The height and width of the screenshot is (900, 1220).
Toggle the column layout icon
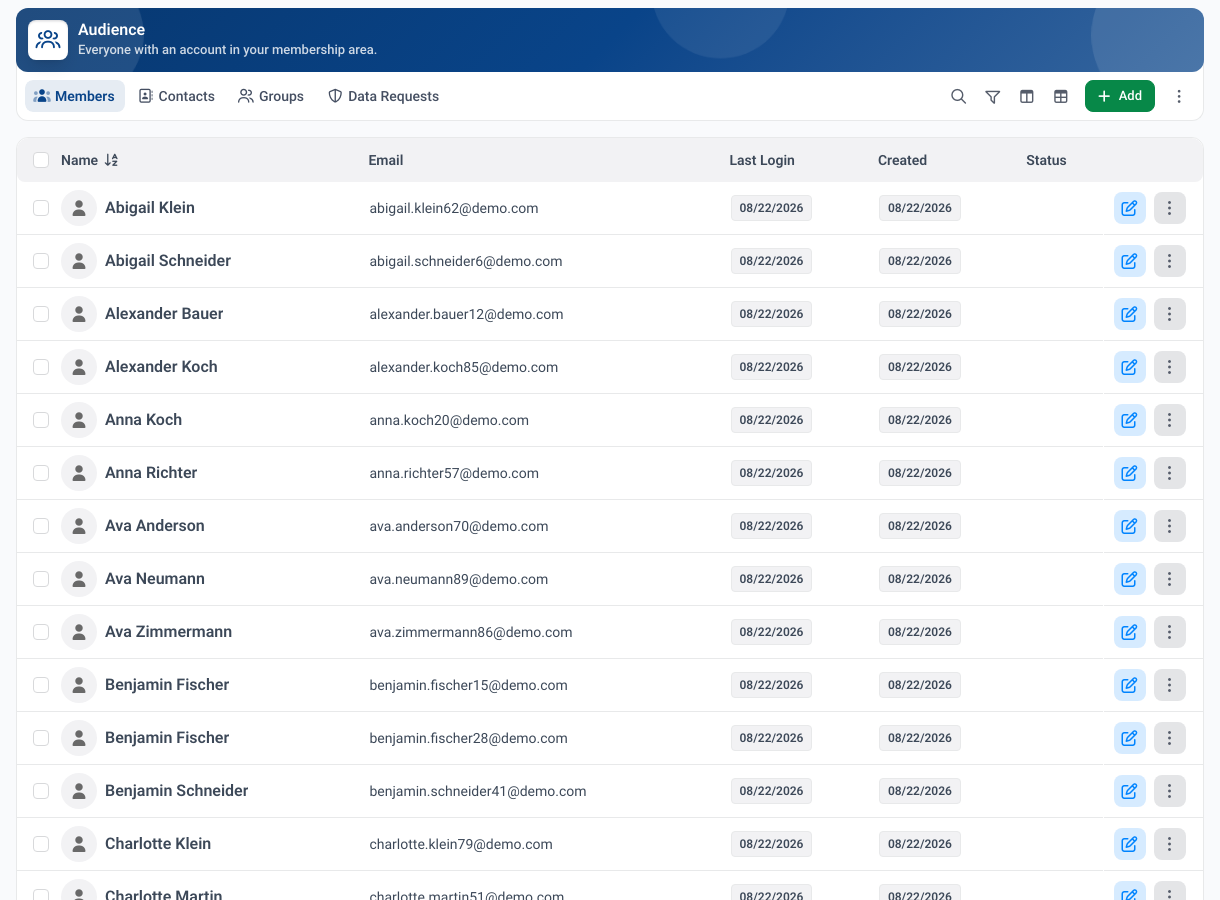pos(1026,96)
